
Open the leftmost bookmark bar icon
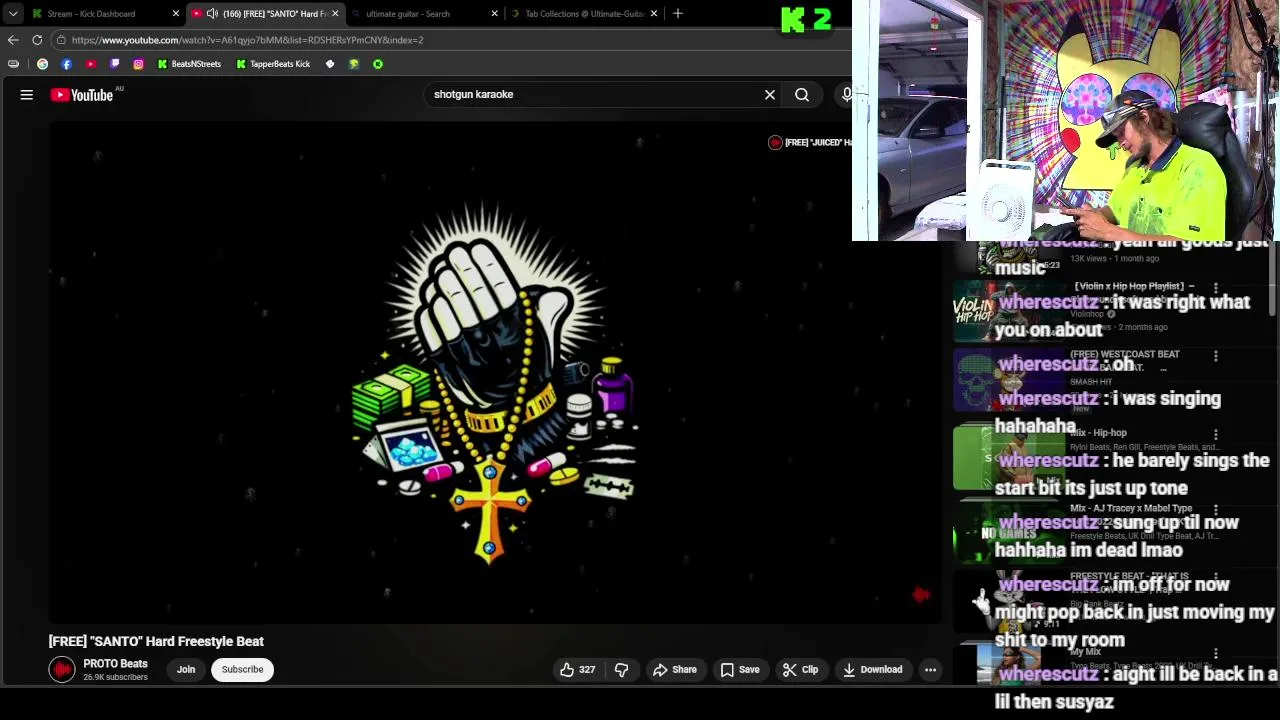tap(13, 64)
